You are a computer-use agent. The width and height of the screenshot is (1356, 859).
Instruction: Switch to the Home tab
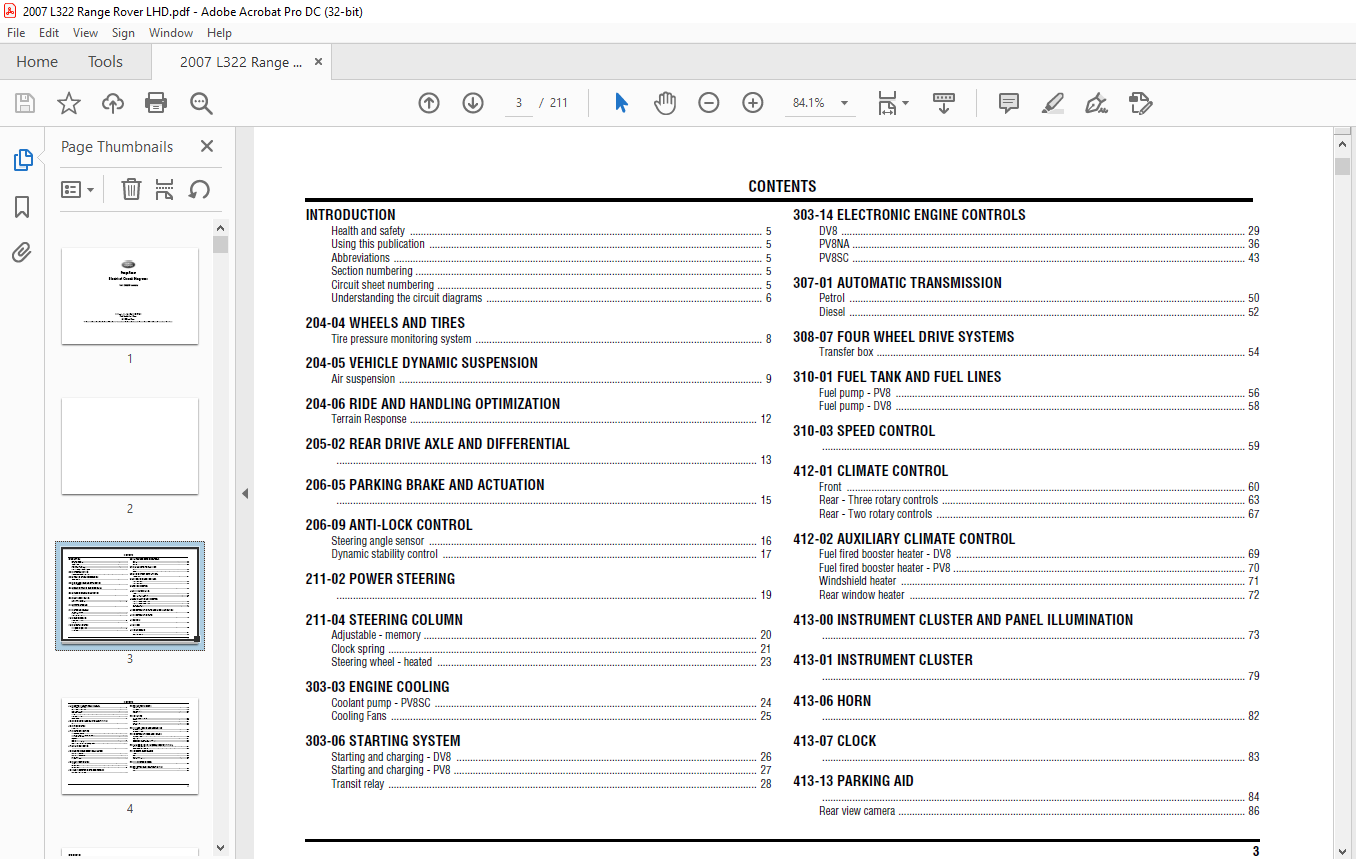click(x=37, y=62)
